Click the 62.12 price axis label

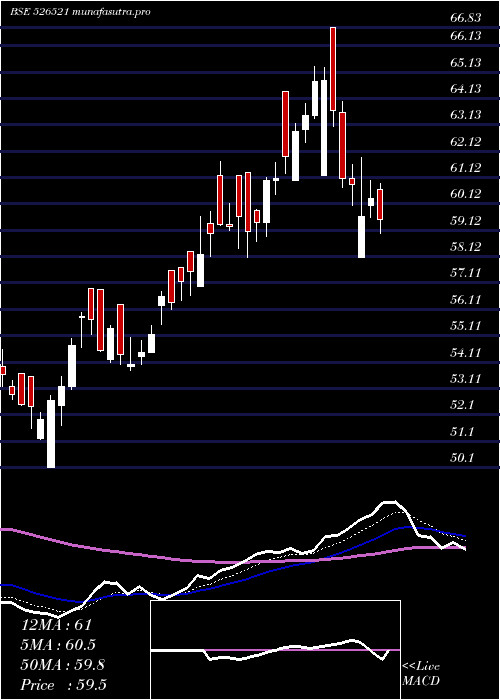click(466, 142)
